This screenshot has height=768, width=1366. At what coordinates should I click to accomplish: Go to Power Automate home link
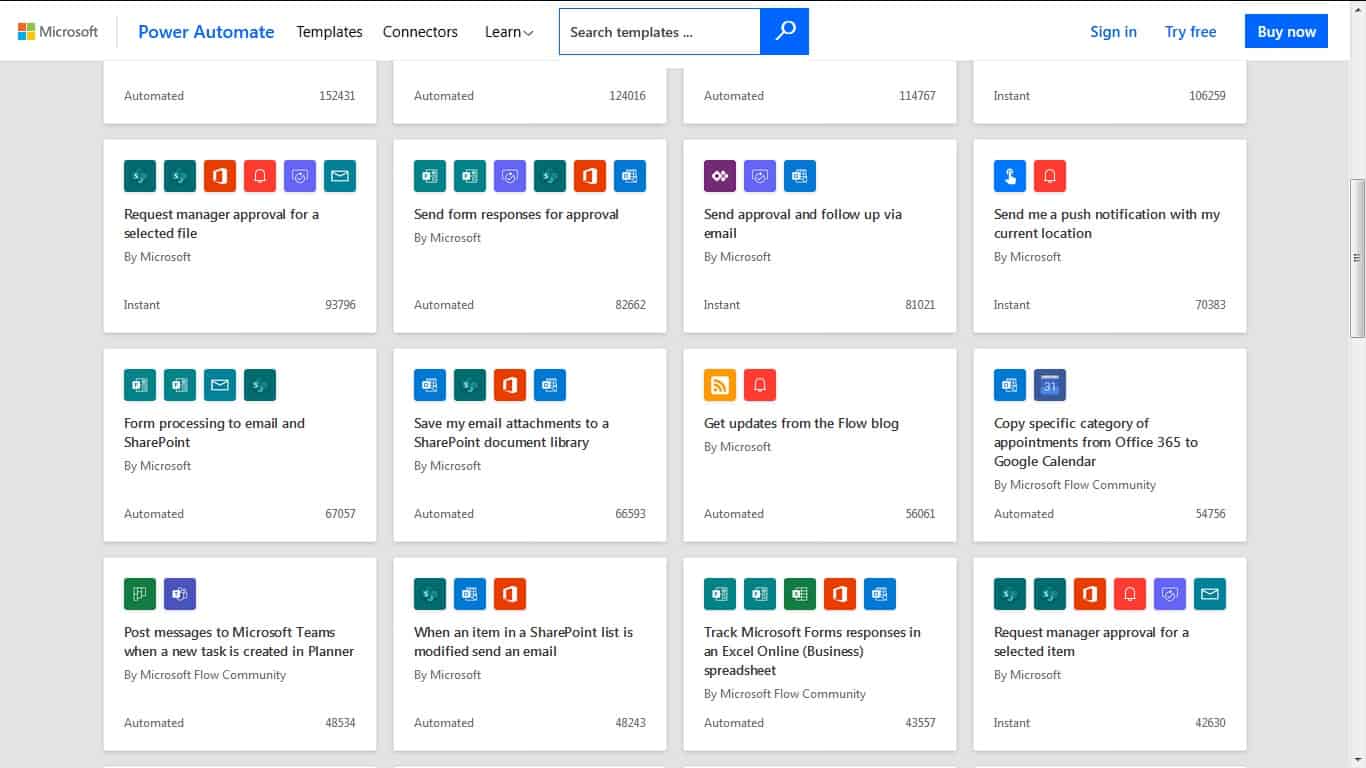tap(206, 32)
